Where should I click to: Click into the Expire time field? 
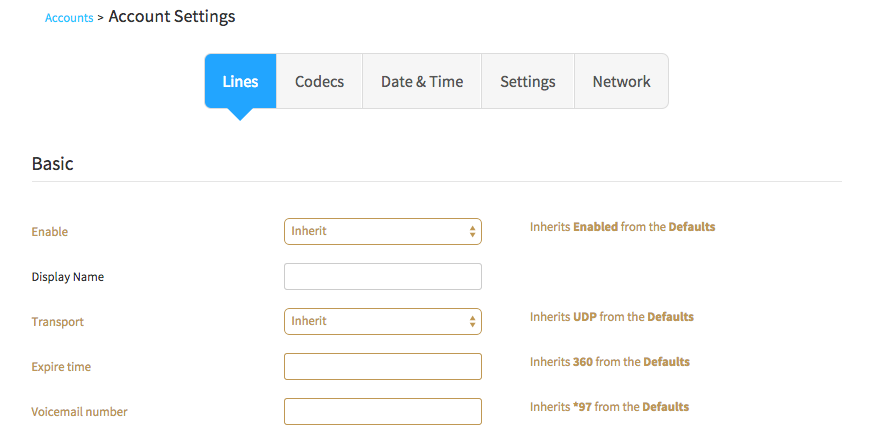pyautogui.click(x=382, y=366)
